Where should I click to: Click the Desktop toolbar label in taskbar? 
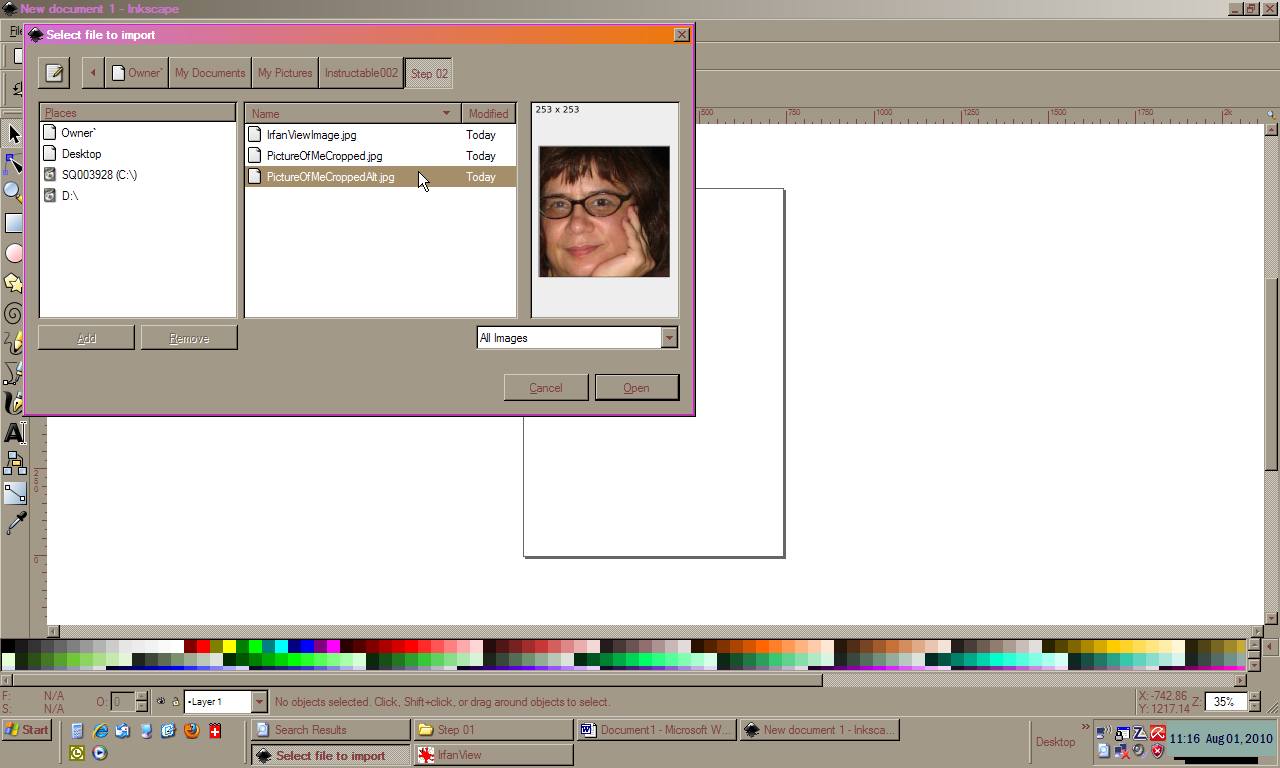pyautogui.click(x=1055, y=742)
